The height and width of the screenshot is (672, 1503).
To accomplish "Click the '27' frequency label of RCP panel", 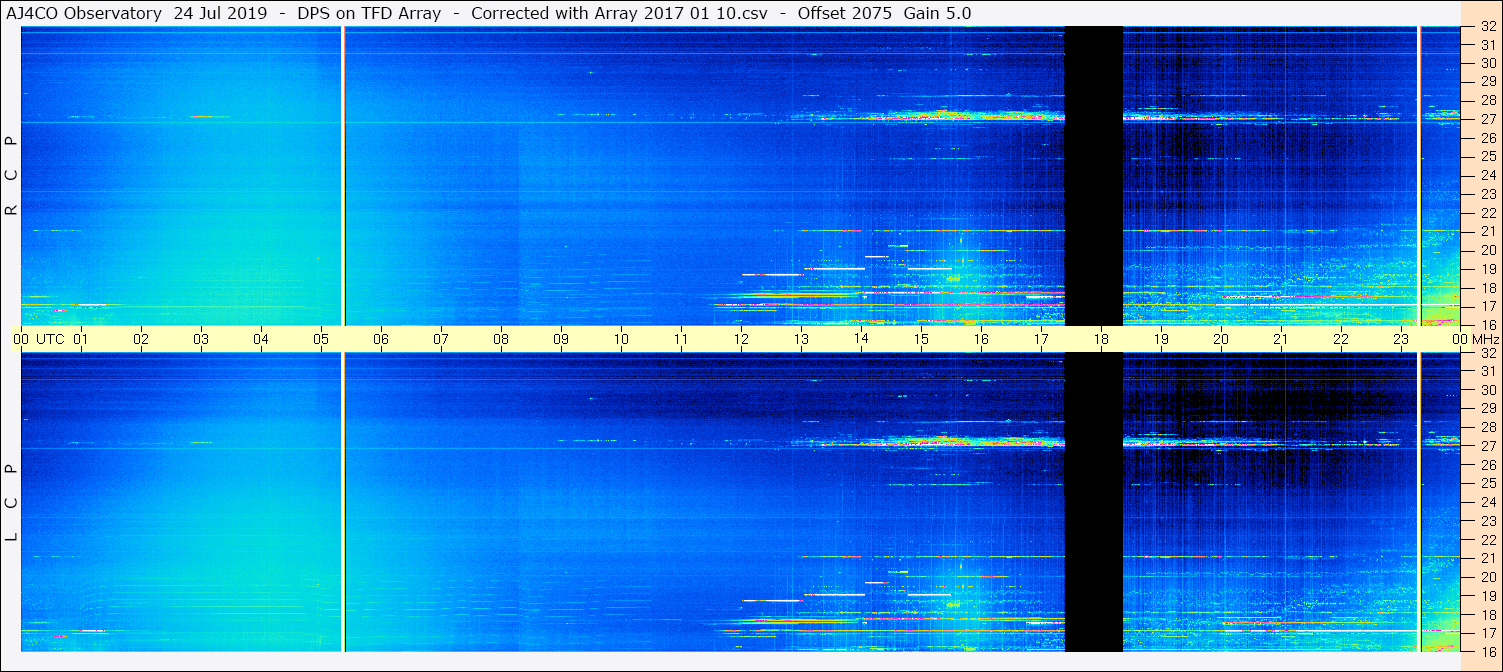I will (1487, 119).
